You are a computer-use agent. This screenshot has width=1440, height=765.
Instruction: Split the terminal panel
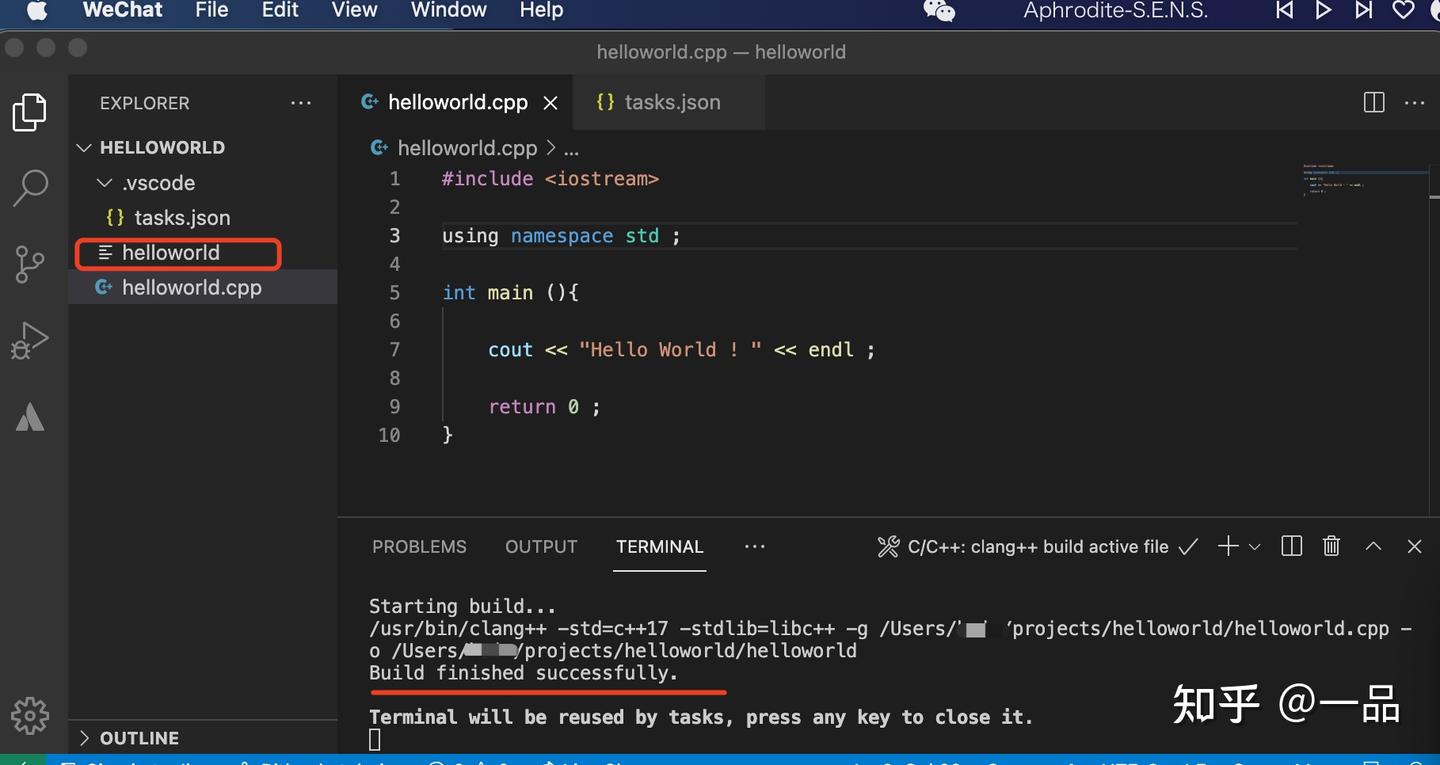pyautogui.click(x=1290, y=546)
